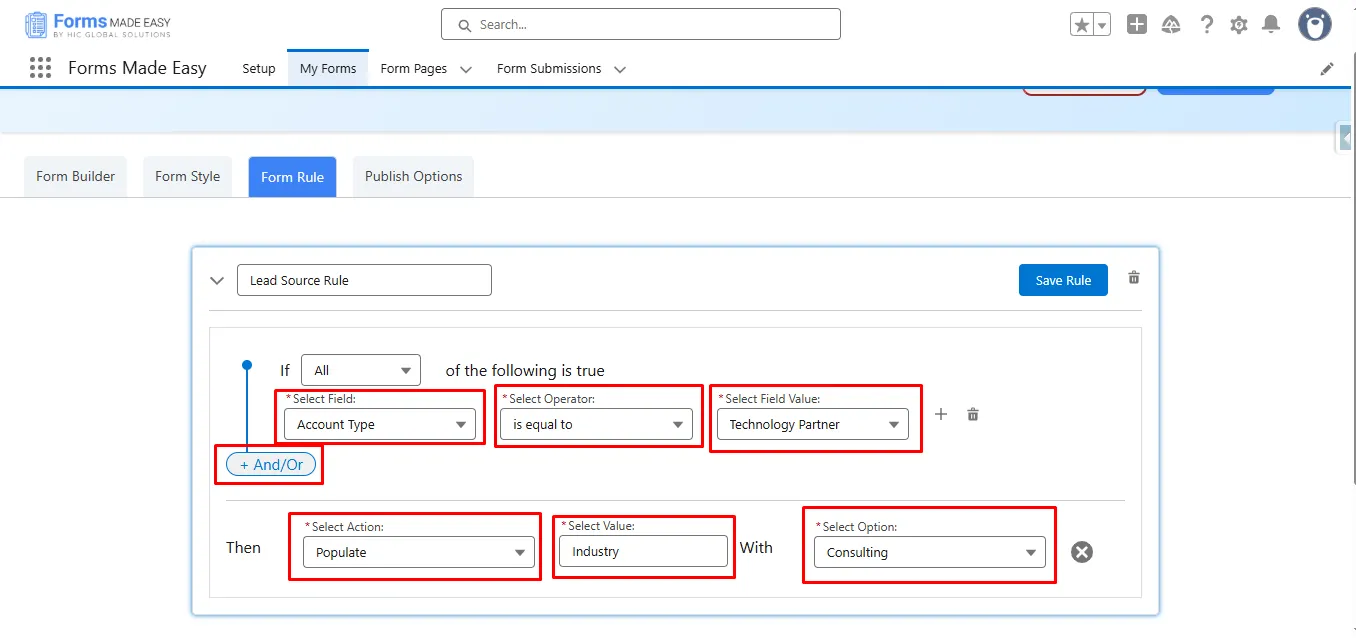Open the Publish Options tab

413,177
